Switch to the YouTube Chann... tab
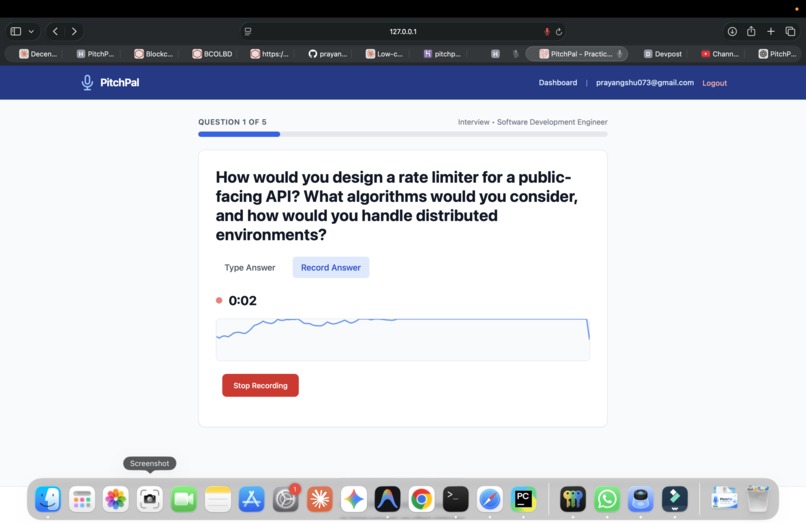 point(720,53)
